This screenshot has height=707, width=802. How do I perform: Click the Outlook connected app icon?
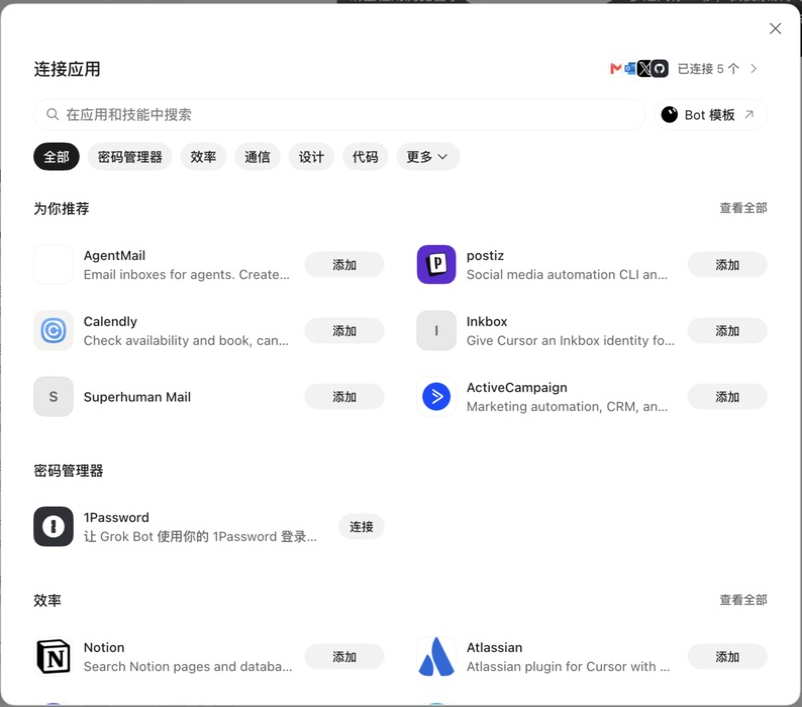click(x=630, y=68)
